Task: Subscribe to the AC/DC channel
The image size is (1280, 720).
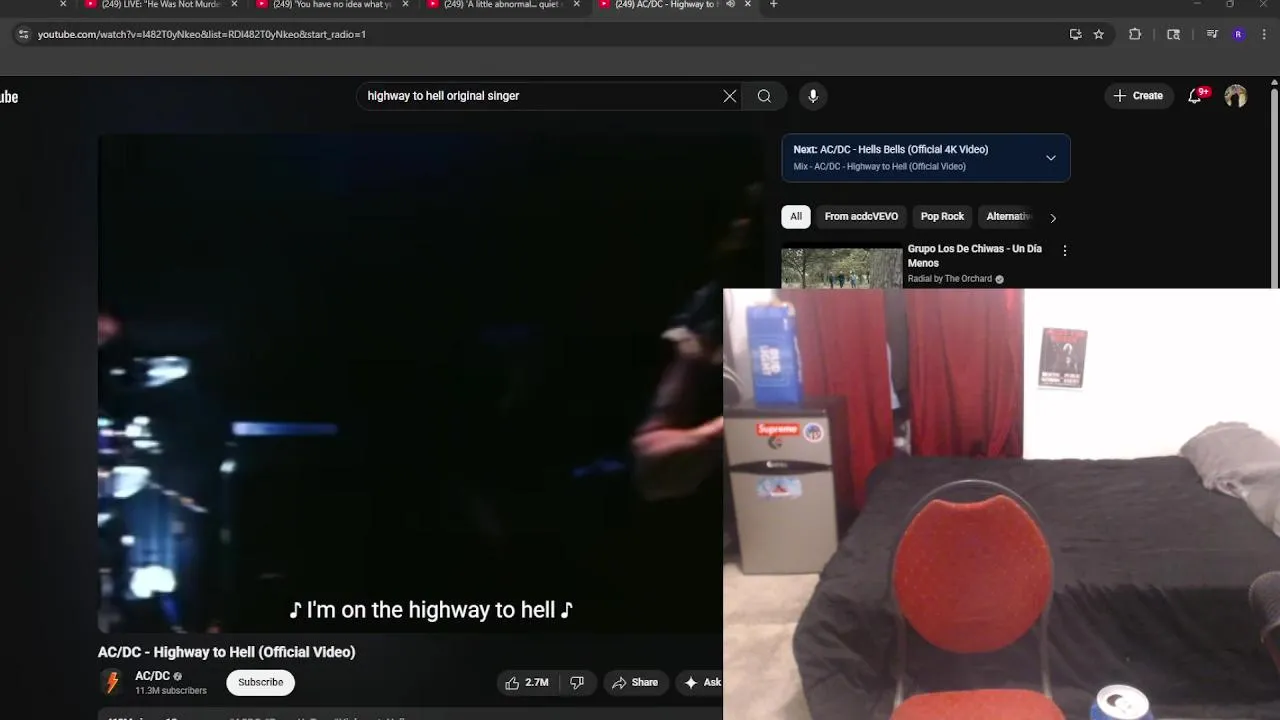Action: [260, 682]
